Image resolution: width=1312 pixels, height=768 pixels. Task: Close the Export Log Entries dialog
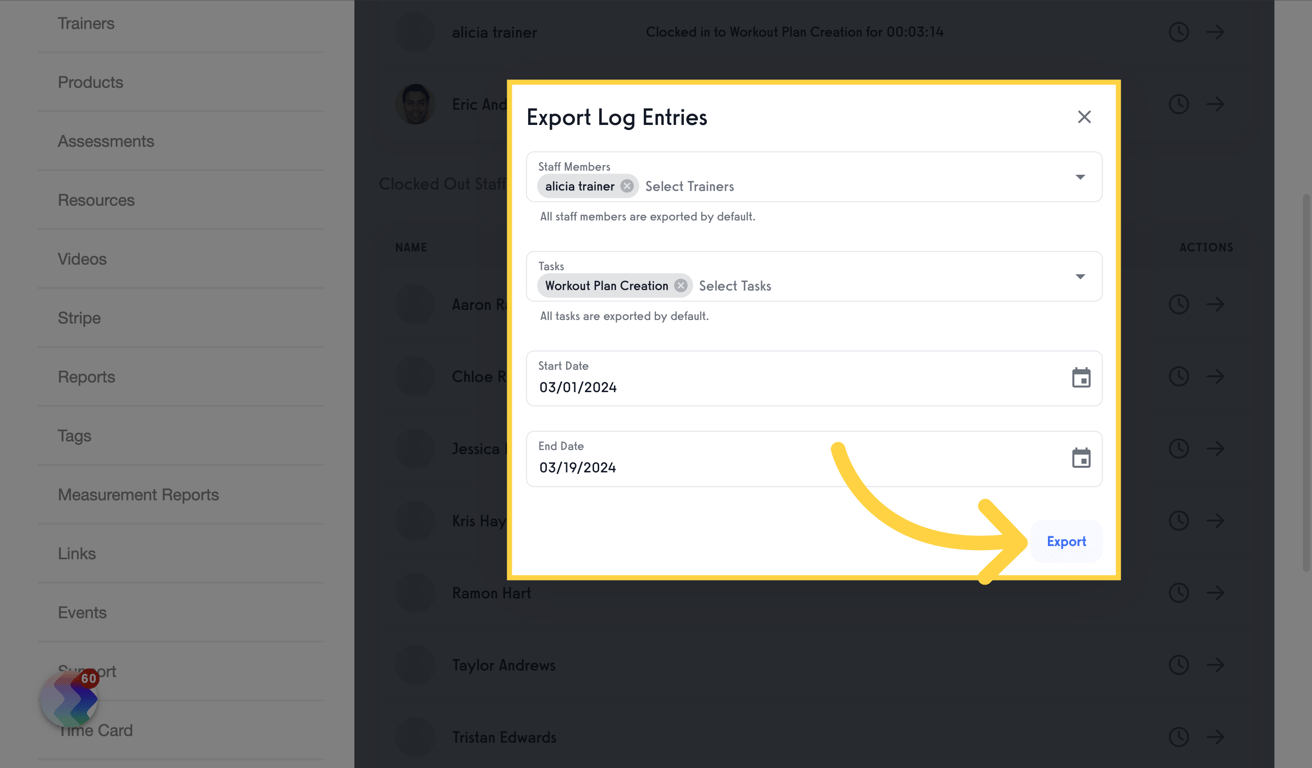click(1084, 116)
